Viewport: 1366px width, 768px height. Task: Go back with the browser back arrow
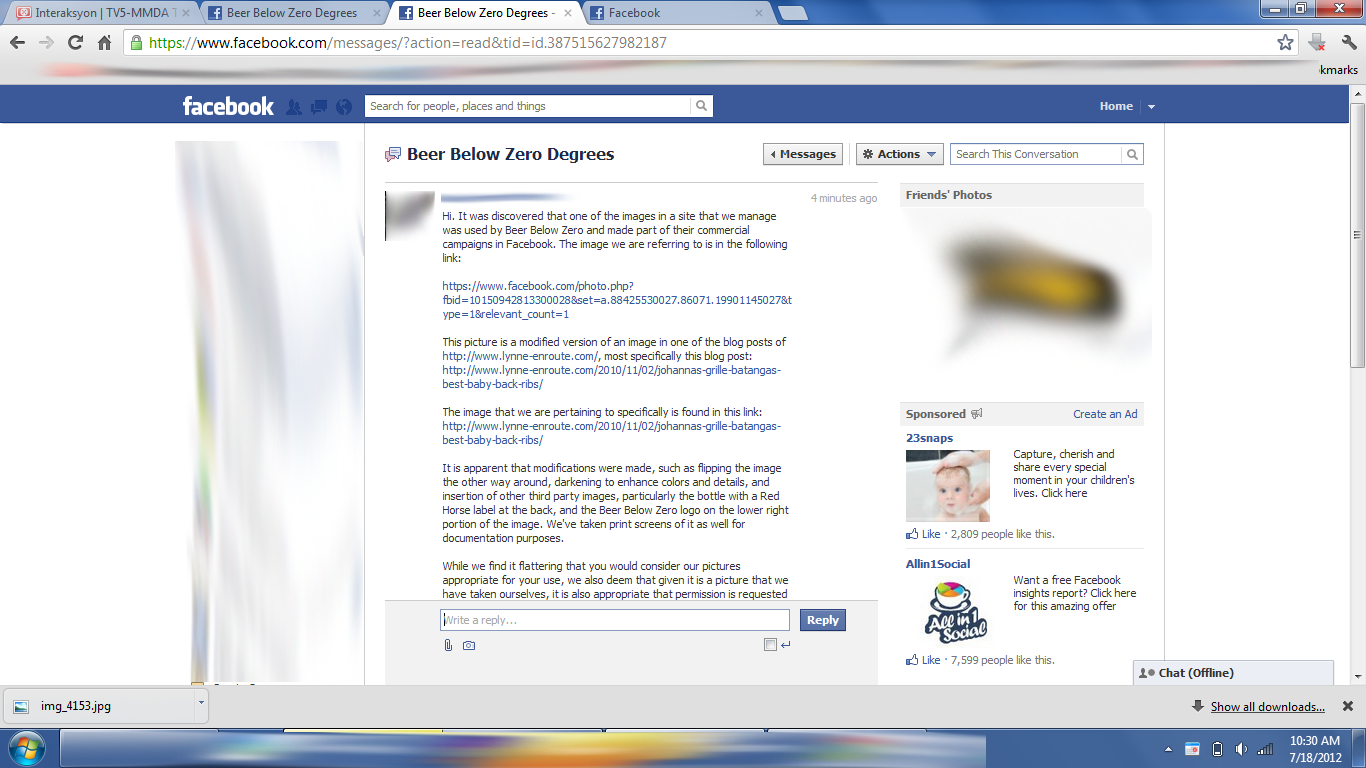click(17, 43)
